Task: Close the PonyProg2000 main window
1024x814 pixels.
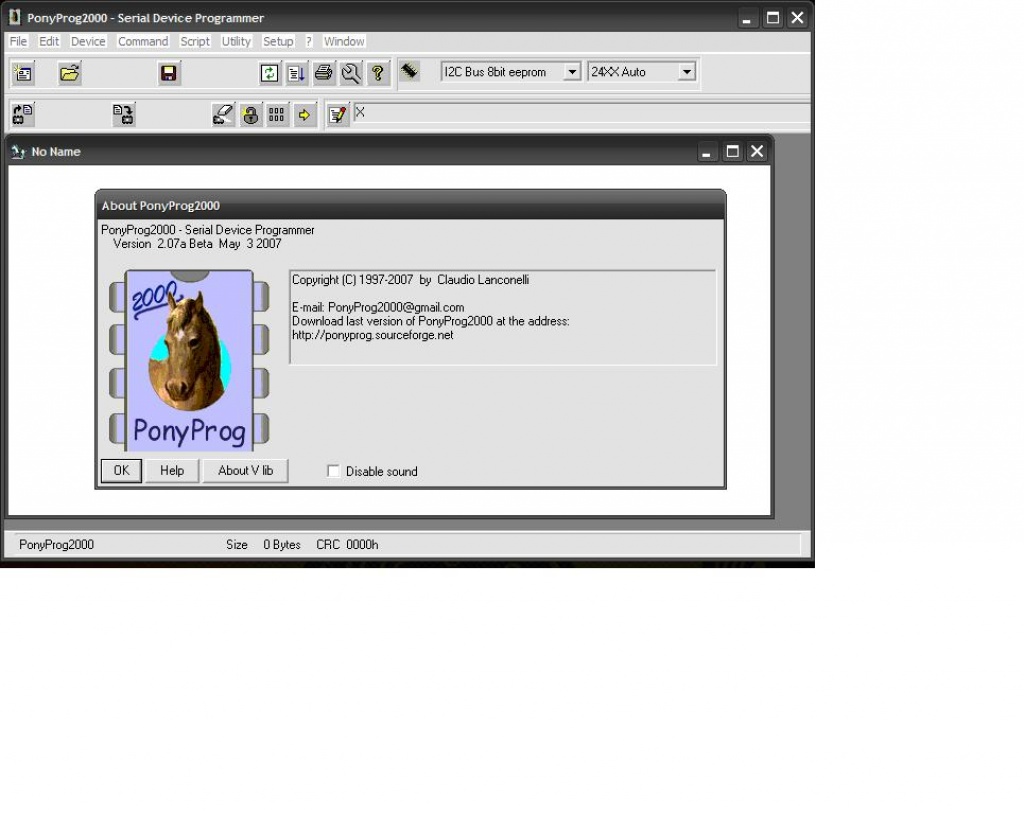Action: [x=797, y=18]
